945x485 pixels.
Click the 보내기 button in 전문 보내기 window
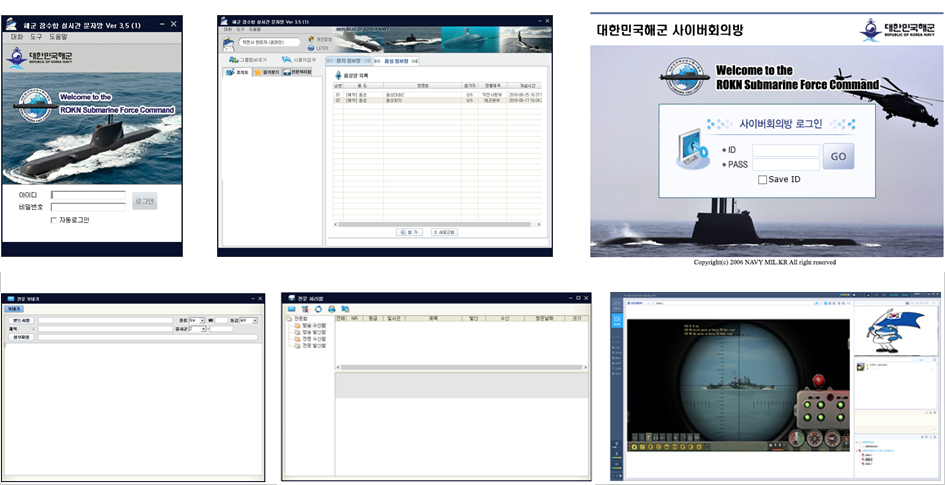pyautogui.click(x=13, y=308)
